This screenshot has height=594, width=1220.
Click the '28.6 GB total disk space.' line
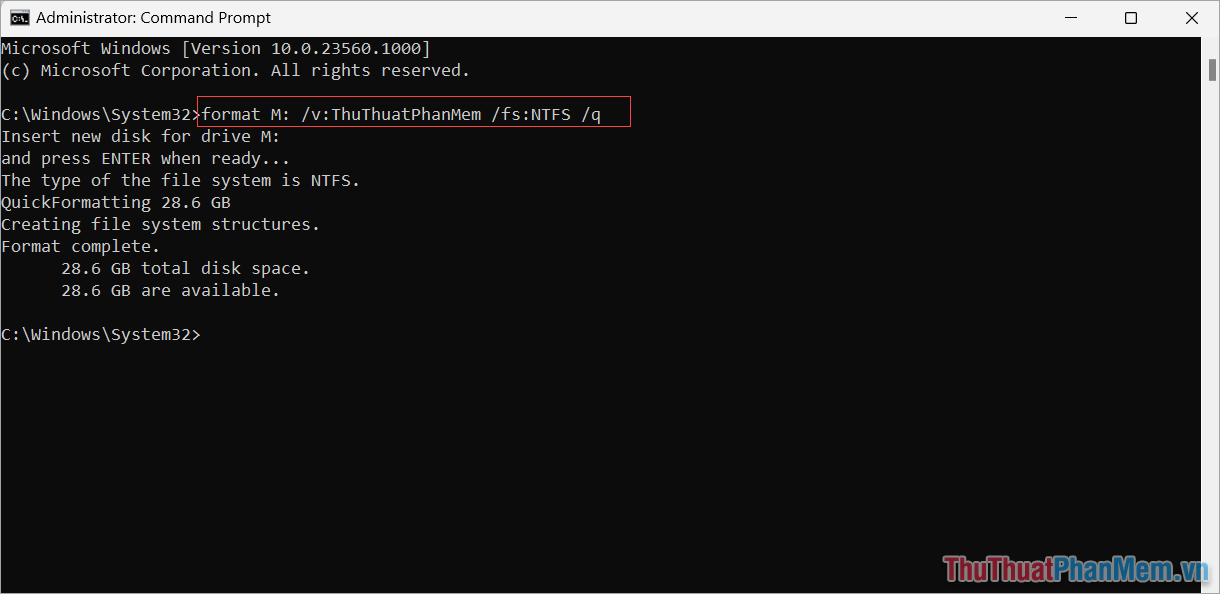[185, 268]
